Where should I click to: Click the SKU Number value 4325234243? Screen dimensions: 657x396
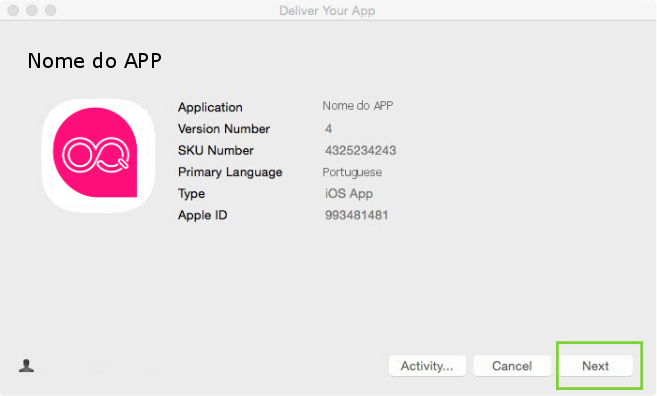pyautogui.click(x=360, y=150)
